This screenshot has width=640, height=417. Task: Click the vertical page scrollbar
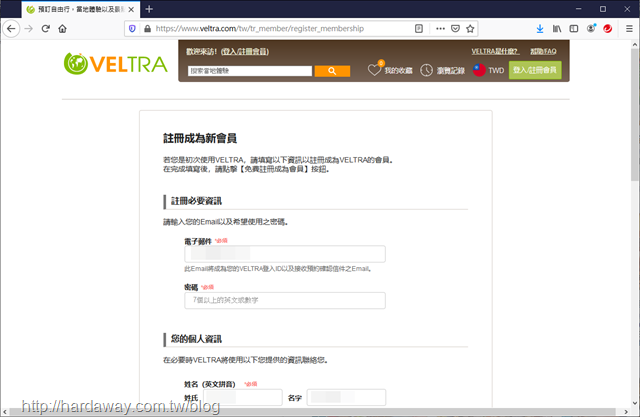click(635, 114)
